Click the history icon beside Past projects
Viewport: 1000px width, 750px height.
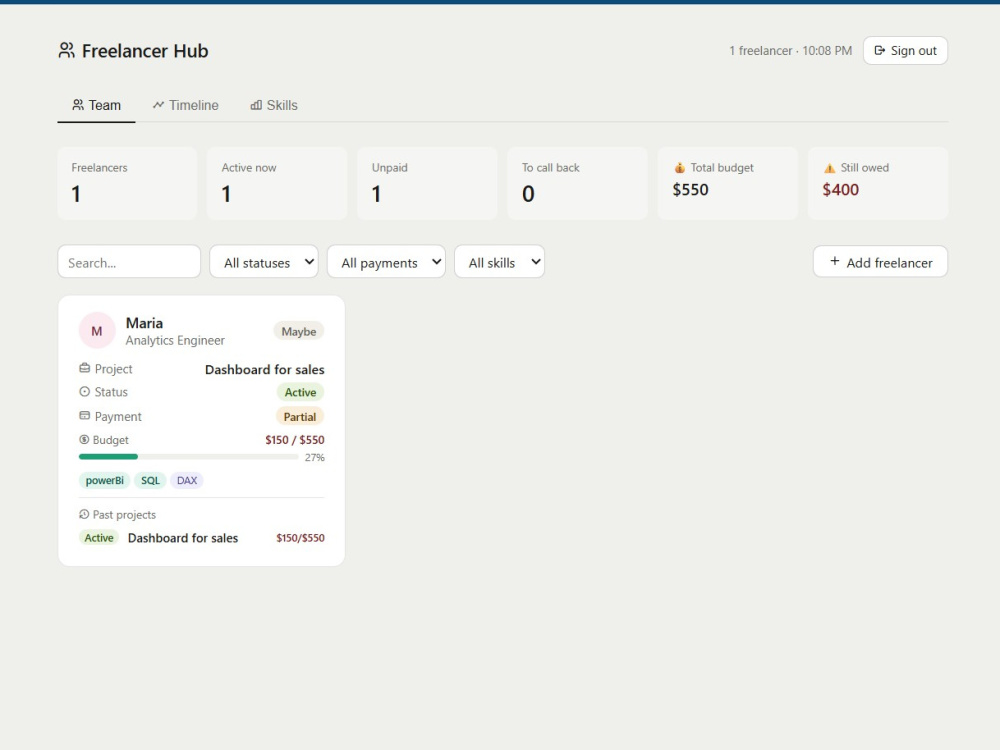pos(84,514)
